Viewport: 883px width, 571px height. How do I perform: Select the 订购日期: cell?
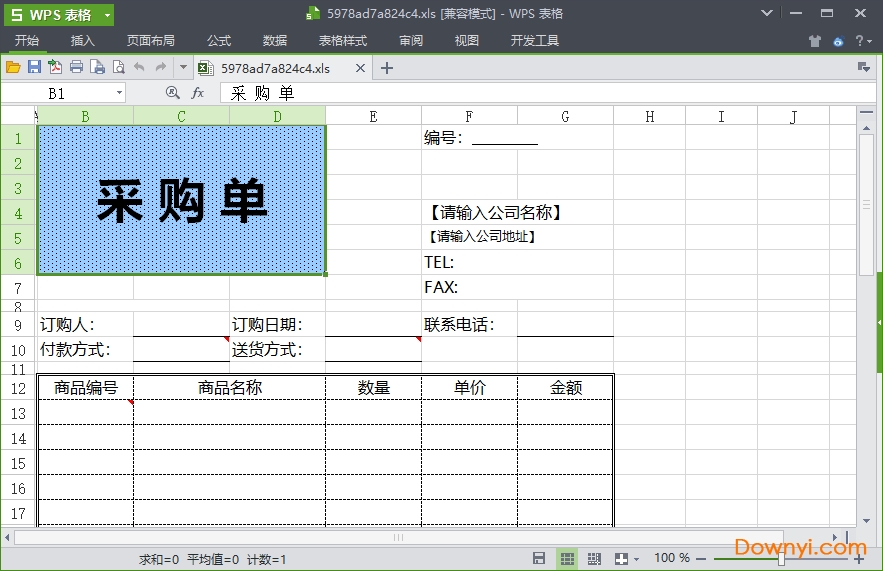(x=277, y=324)
